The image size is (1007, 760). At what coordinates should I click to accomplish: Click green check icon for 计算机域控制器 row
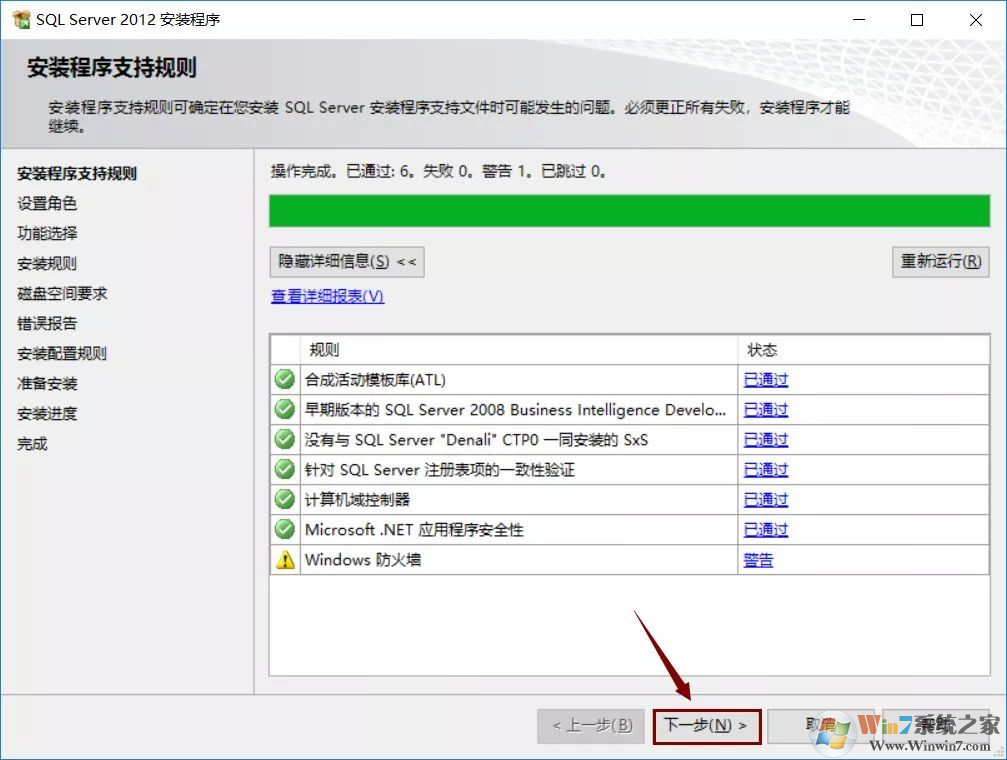285,499
